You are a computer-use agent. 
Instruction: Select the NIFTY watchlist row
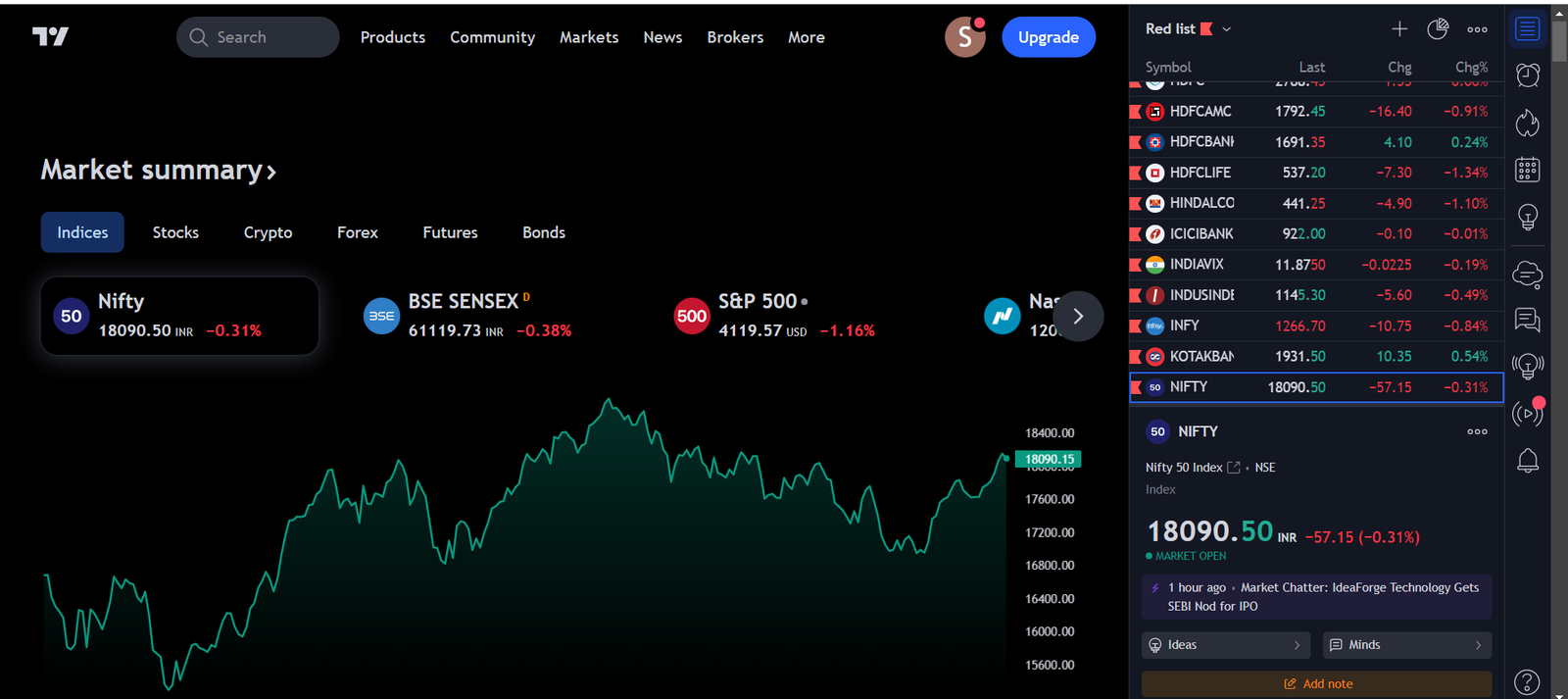coord(1316,387)
